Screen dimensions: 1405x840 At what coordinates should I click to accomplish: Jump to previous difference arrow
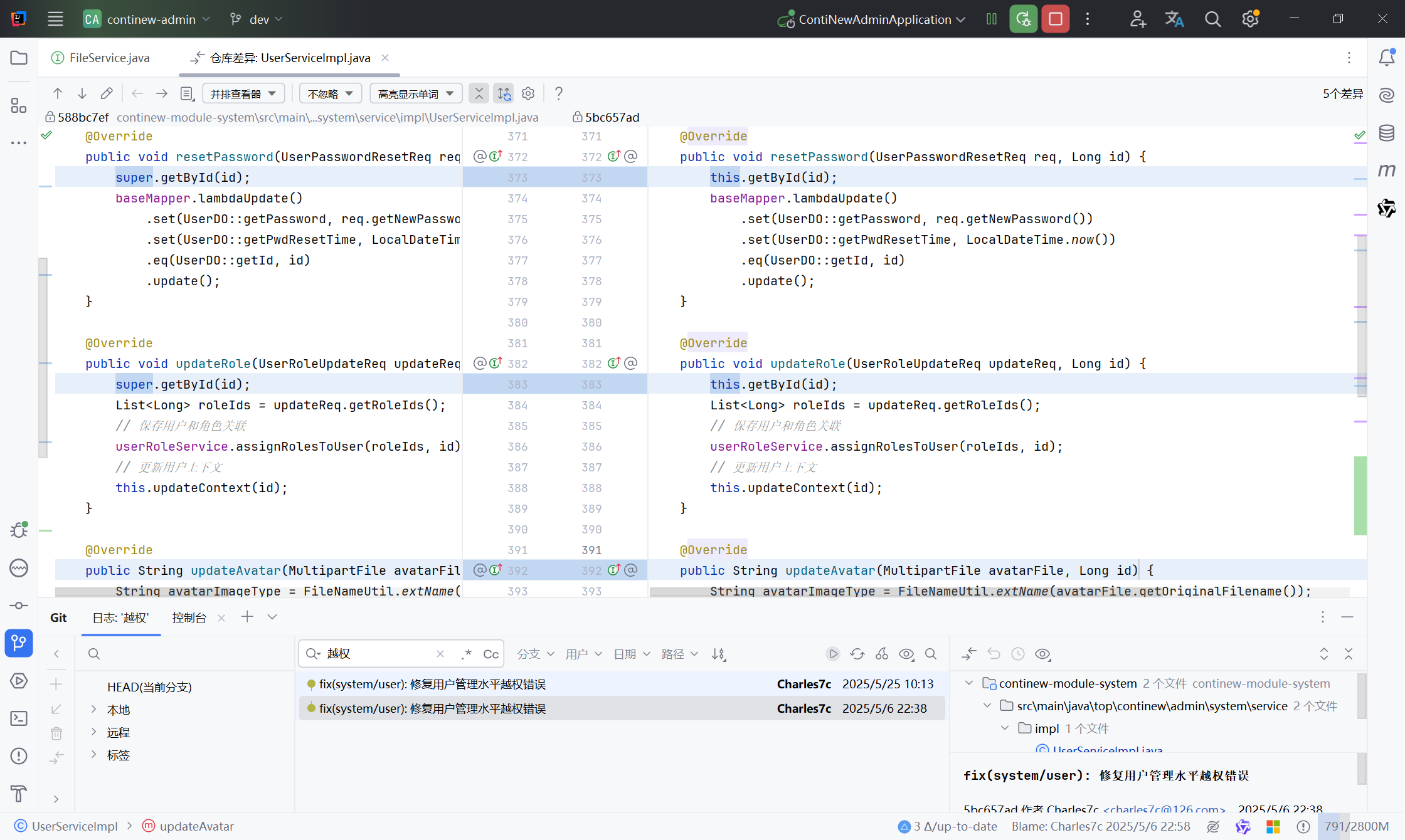pos(58,93)
